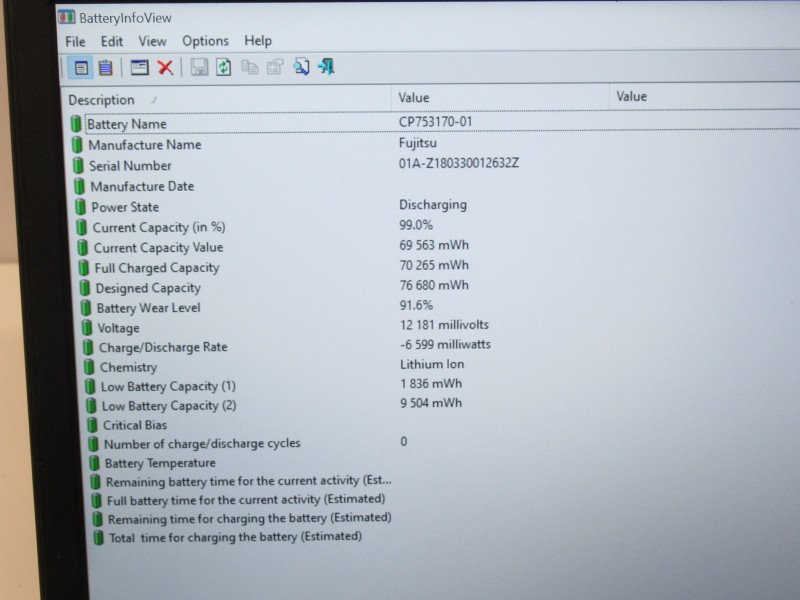Click the battery icon beside Full Charged Capacity

click(83, 268)
